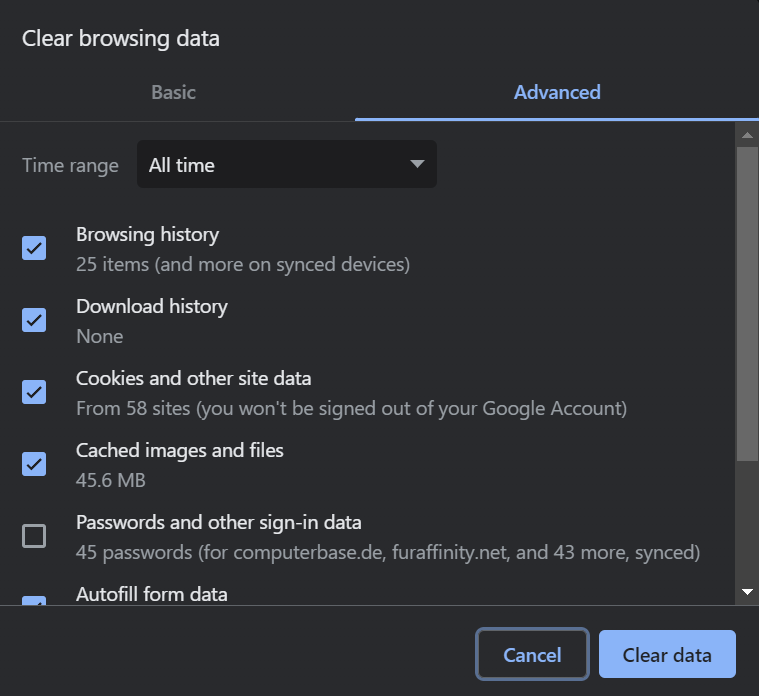Screen dimensions: 759x696
Task: Uncheck Cookies and other site data
Action: tap(34, 392)
